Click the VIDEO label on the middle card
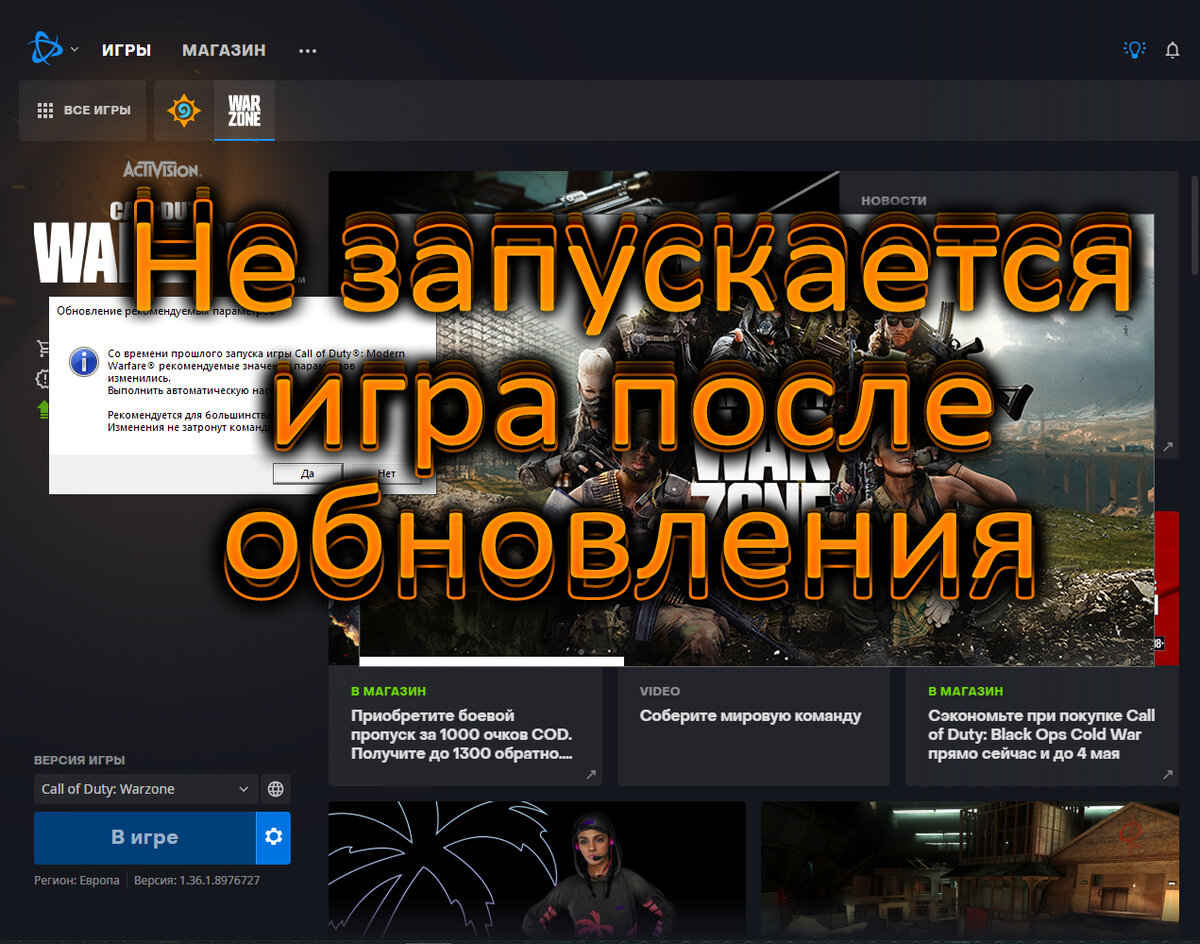This screenshot has width=1200, height=944. pyautogui.click(x=660, y=691)
